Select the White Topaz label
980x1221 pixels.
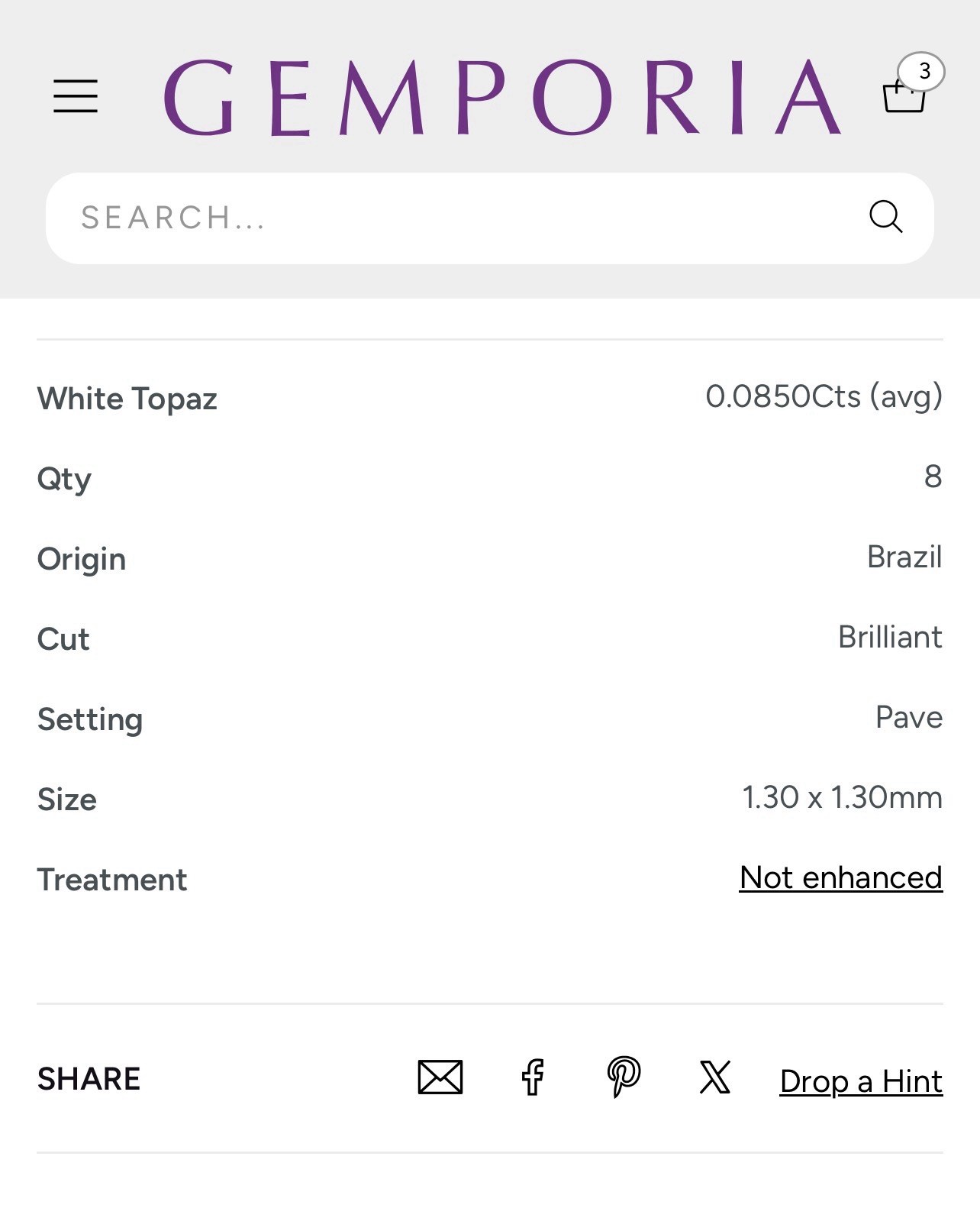pyautogui.click(x=127, y=399)
